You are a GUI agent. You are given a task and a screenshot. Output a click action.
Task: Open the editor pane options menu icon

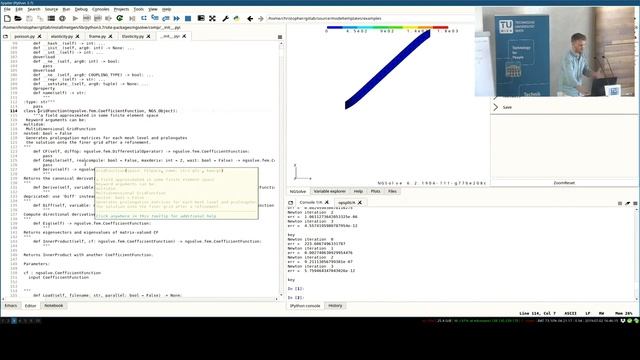click(280, 37)
